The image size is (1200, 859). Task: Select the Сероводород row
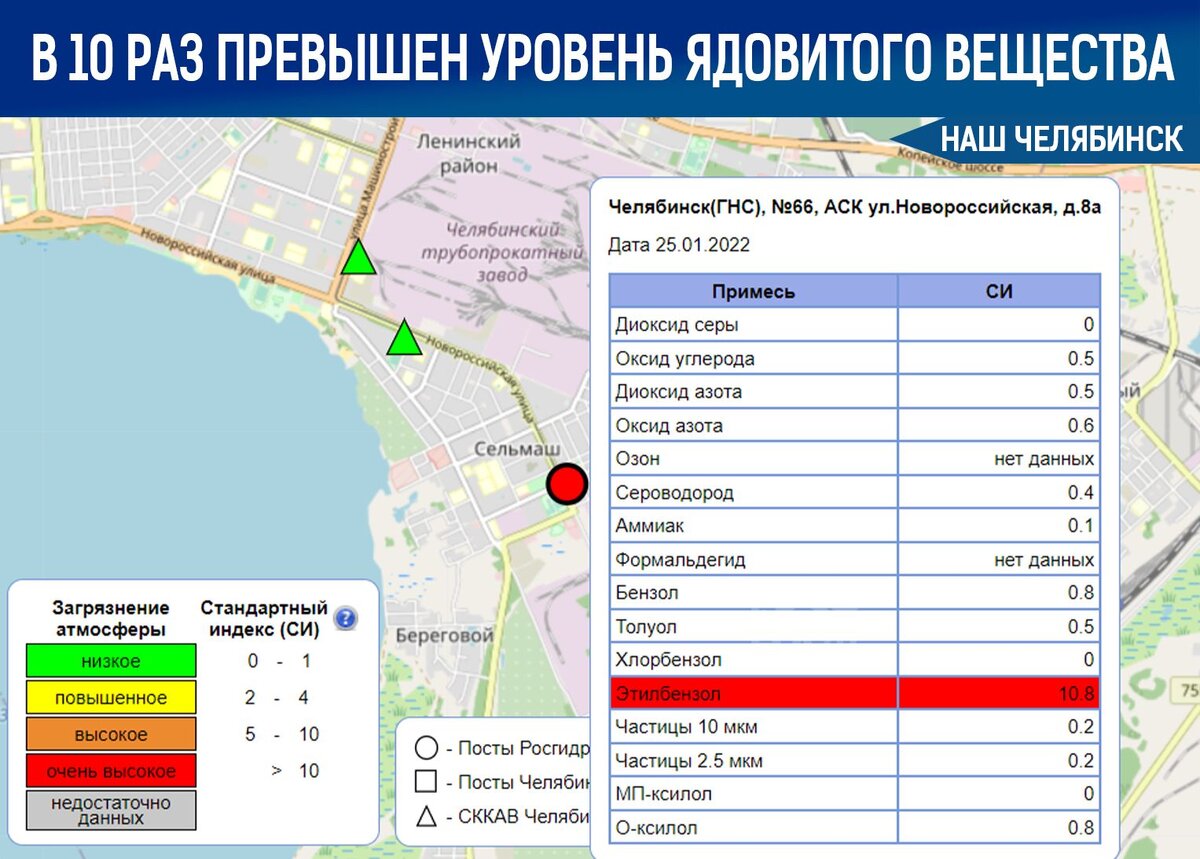coord(855,492)
